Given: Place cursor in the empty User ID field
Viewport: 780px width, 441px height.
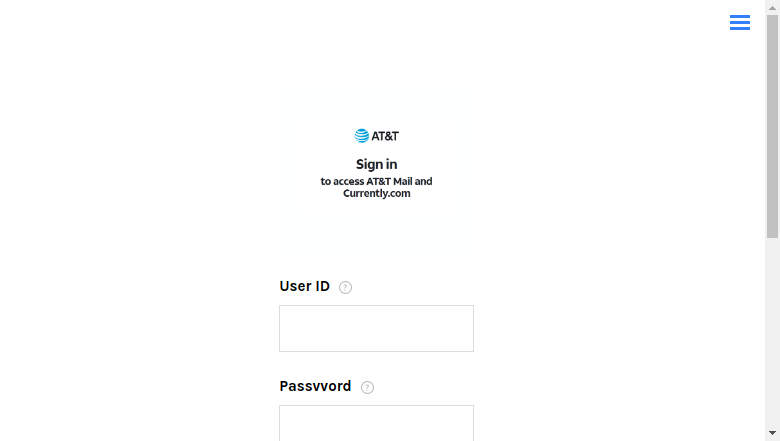Looking at the screenshot, I should 376,329.
